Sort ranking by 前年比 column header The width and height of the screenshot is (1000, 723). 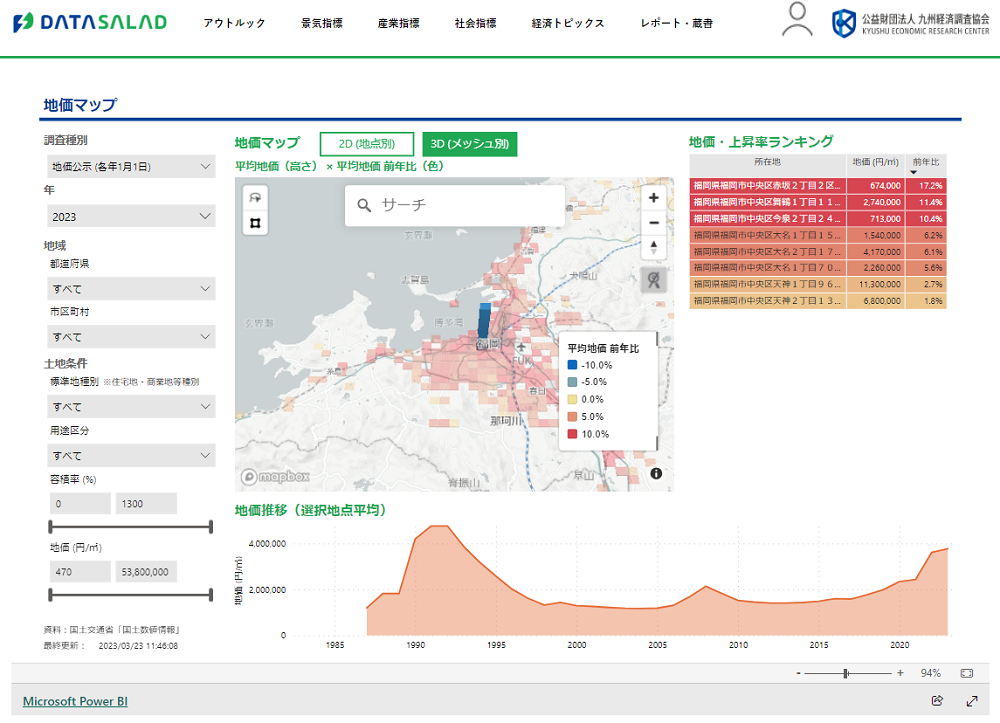point(925,163)
